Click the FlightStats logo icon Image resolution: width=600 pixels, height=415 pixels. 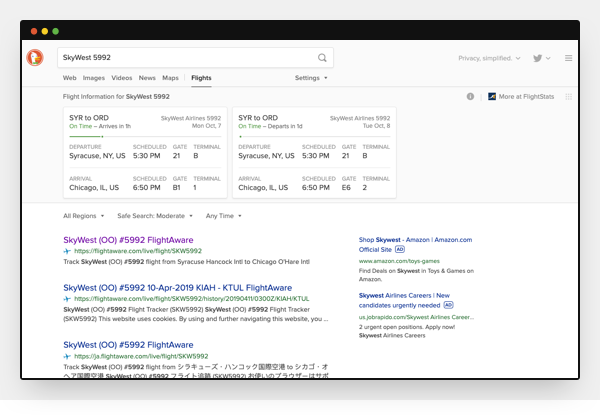[x=492, y=96]
